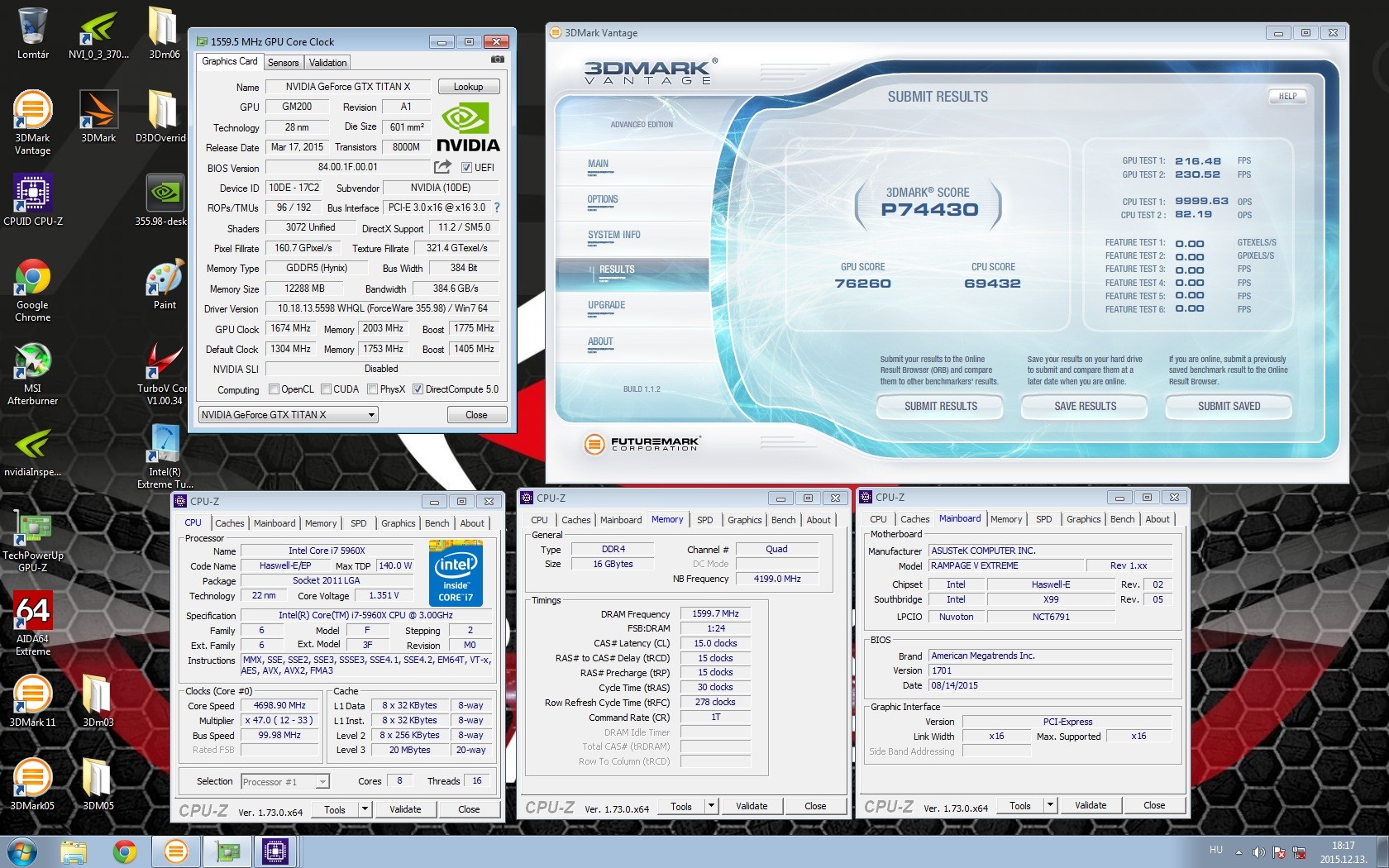Click the P74430 3DMark score
The width and height of the screenshot is (1389, 868).
[x=929, y=210]
